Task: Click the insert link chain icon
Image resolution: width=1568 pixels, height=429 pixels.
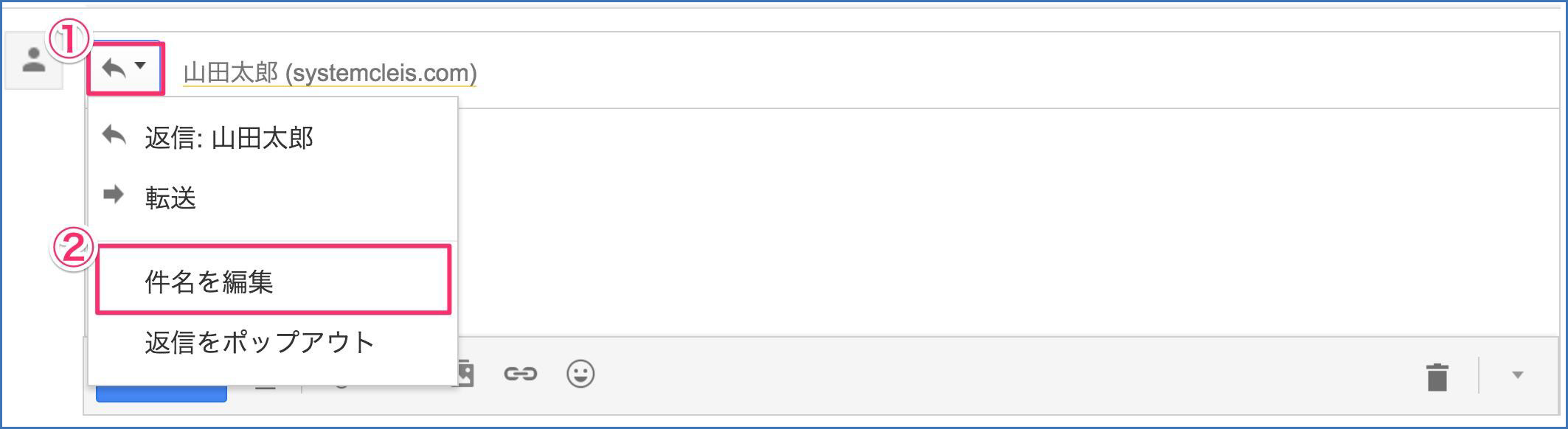Action: pos(520,374)
